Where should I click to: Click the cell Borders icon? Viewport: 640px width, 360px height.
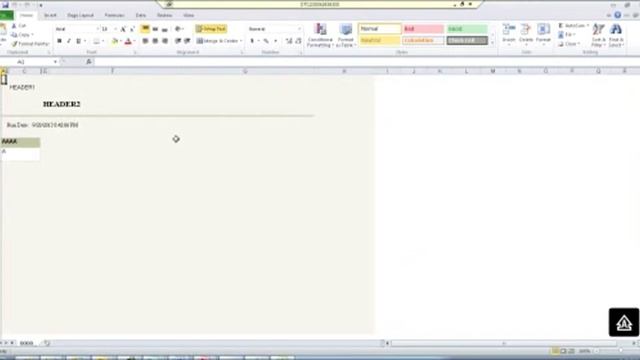tap(96, 41)
